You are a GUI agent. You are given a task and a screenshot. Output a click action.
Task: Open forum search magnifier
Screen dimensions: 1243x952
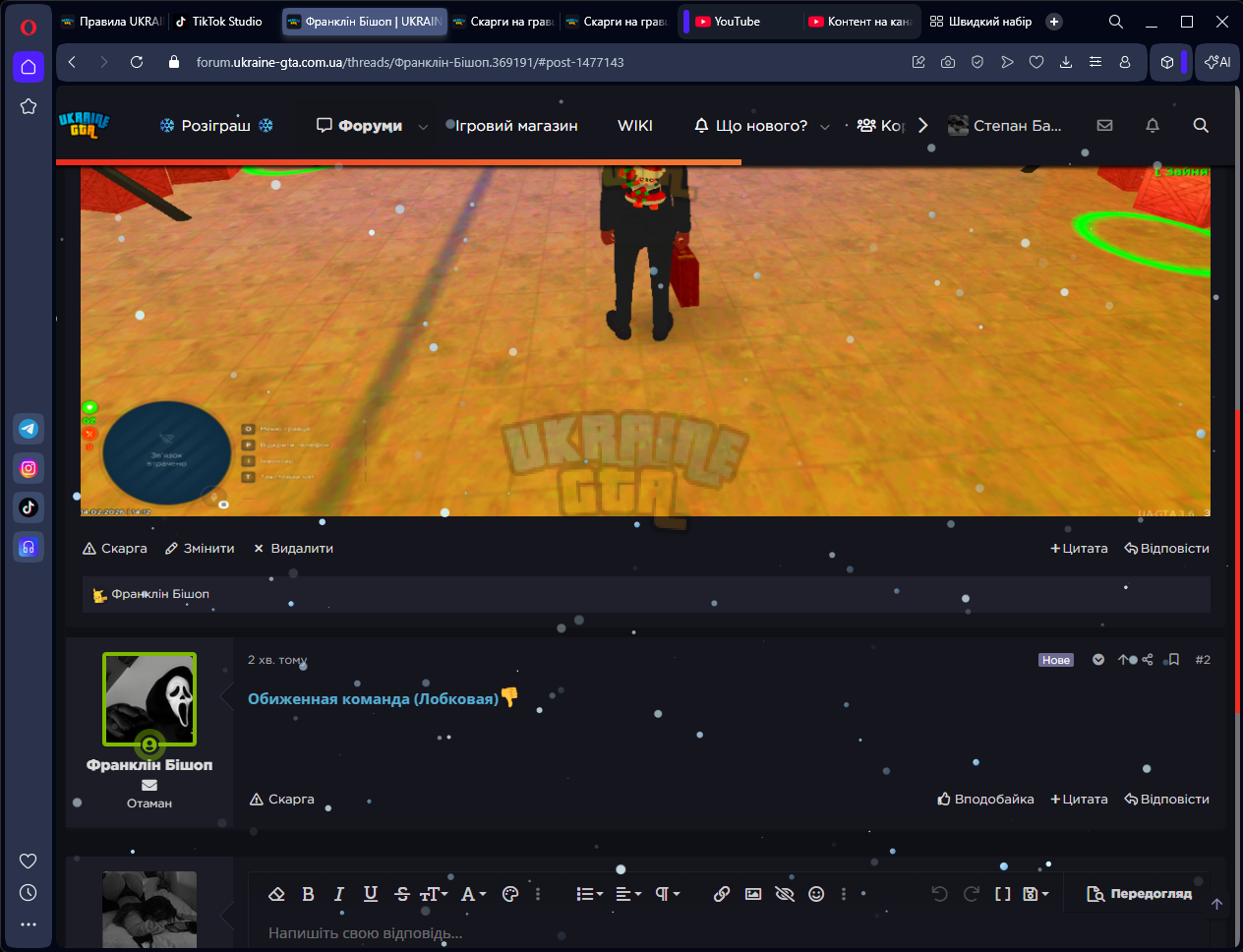1201,125
